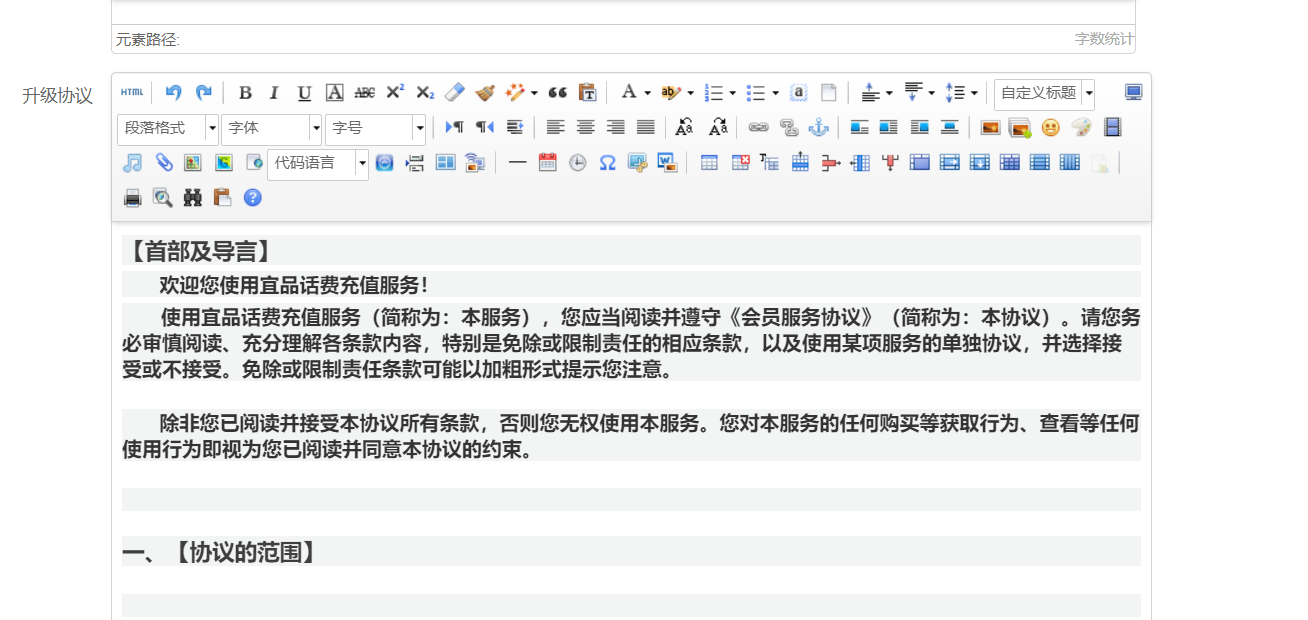Screen dimensions: 1308x620
Task: Insert a horizontal rule line
Action: (517, 163)
